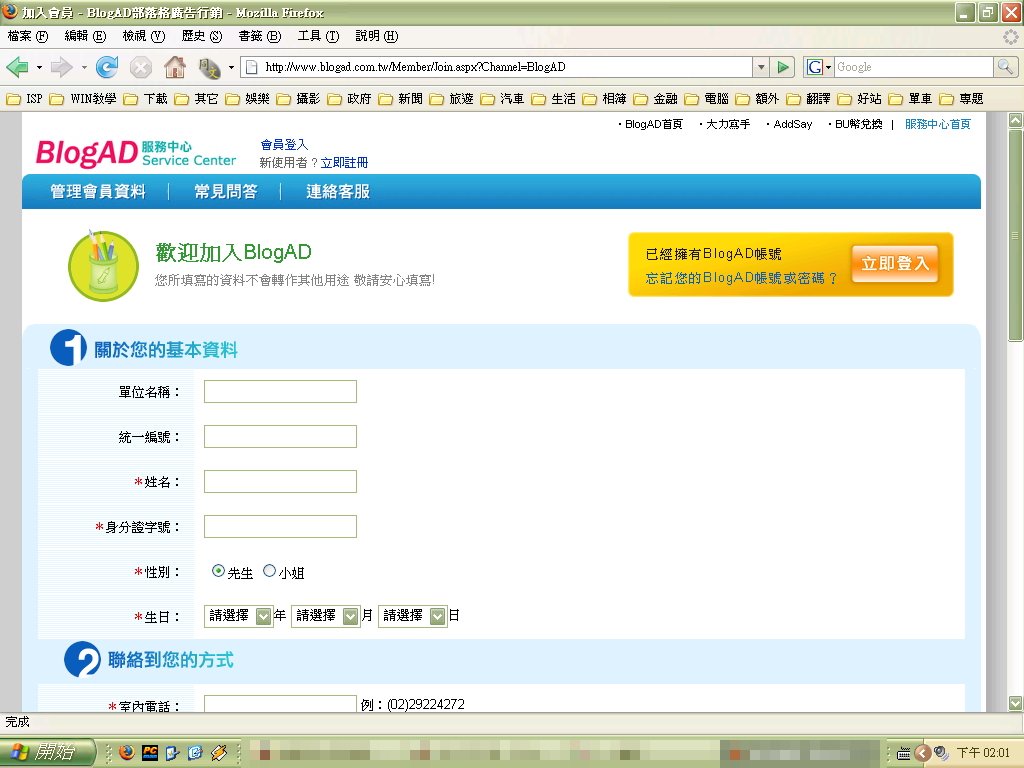This screenshot has width=1024, height=768.
Task: Open the 金融 bookmarks folder
Action: (x=656, y=99)
